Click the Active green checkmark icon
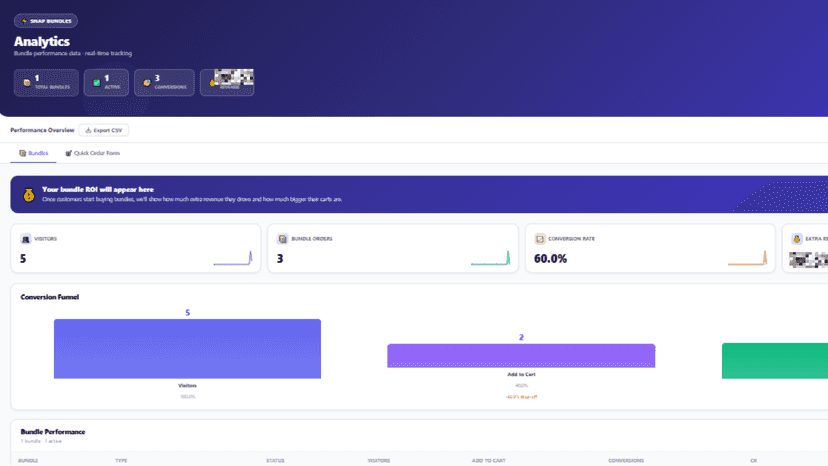The image size is (828, 466). [x=97, y=82]
